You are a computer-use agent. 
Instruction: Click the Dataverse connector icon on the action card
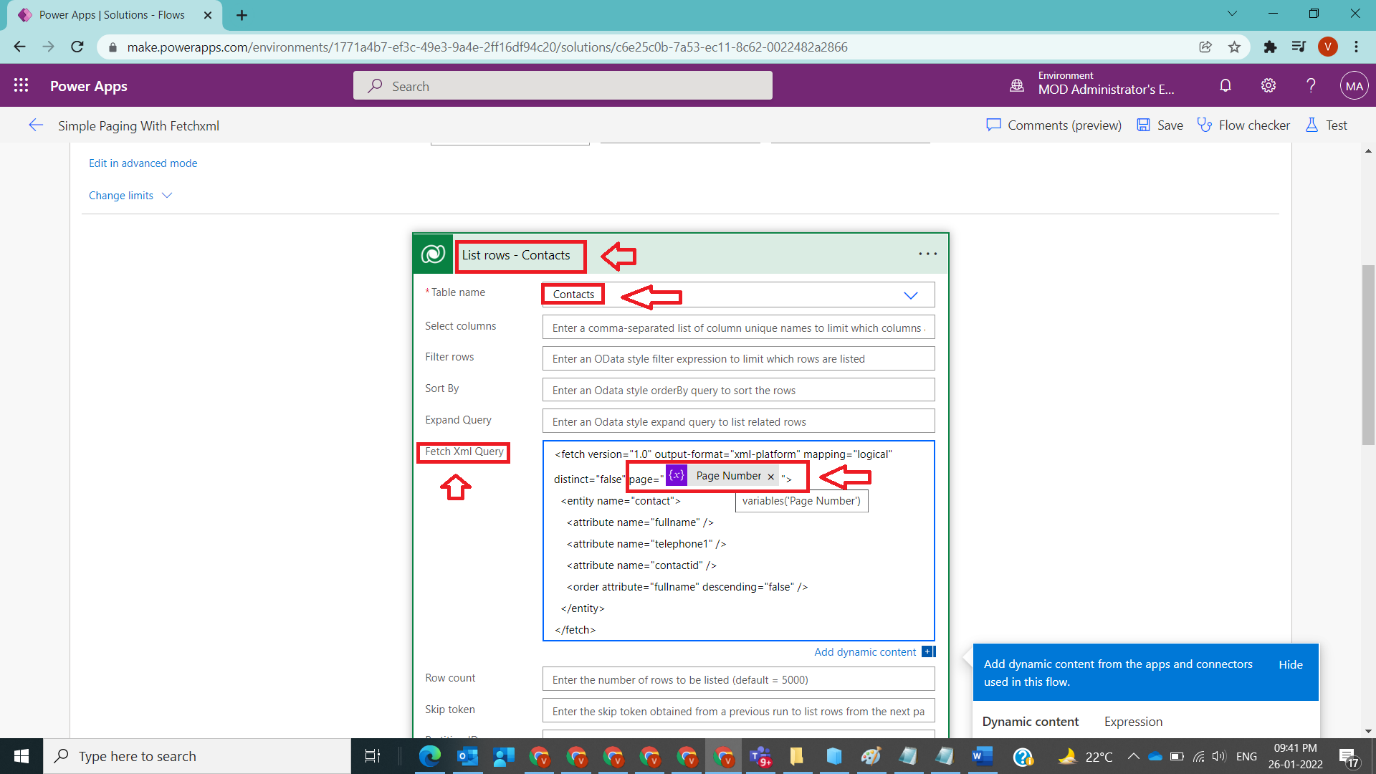tap(432, 253)
